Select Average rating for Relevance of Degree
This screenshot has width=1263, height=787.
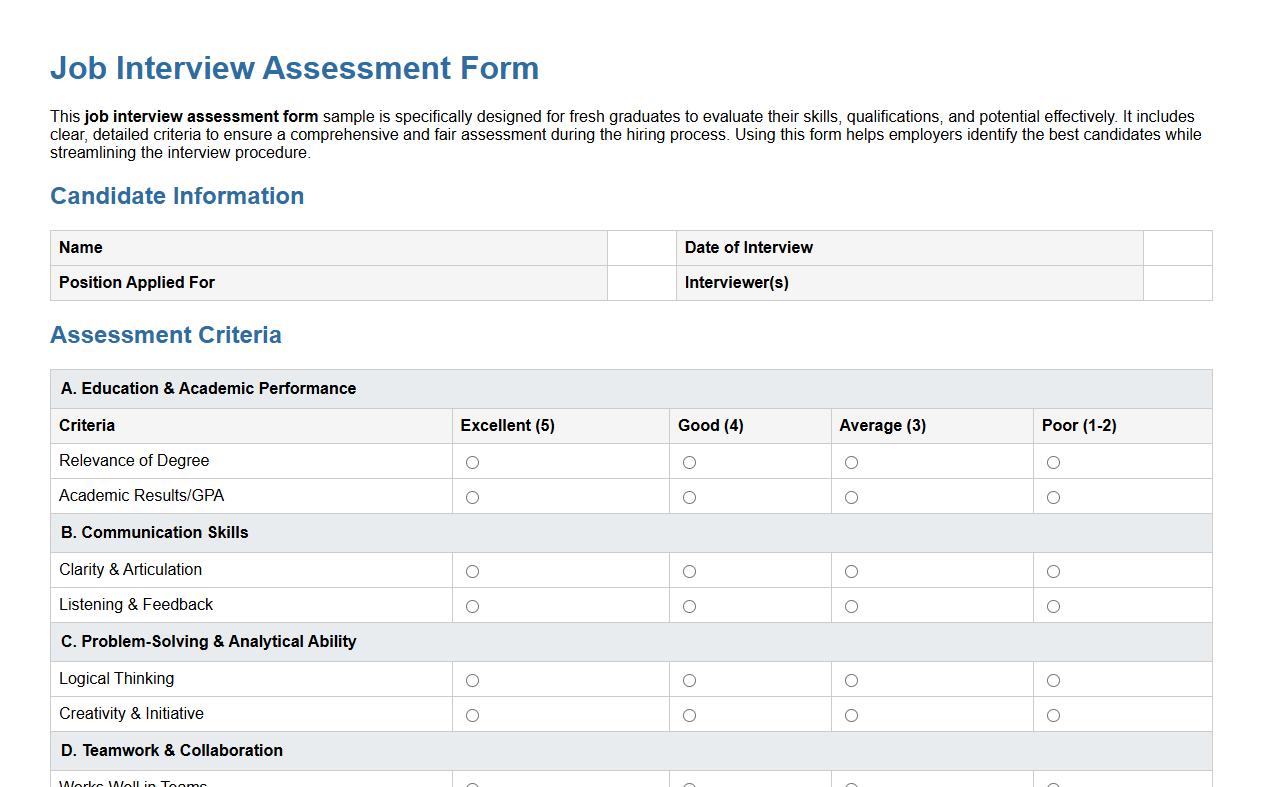click(x=851, y=461)
